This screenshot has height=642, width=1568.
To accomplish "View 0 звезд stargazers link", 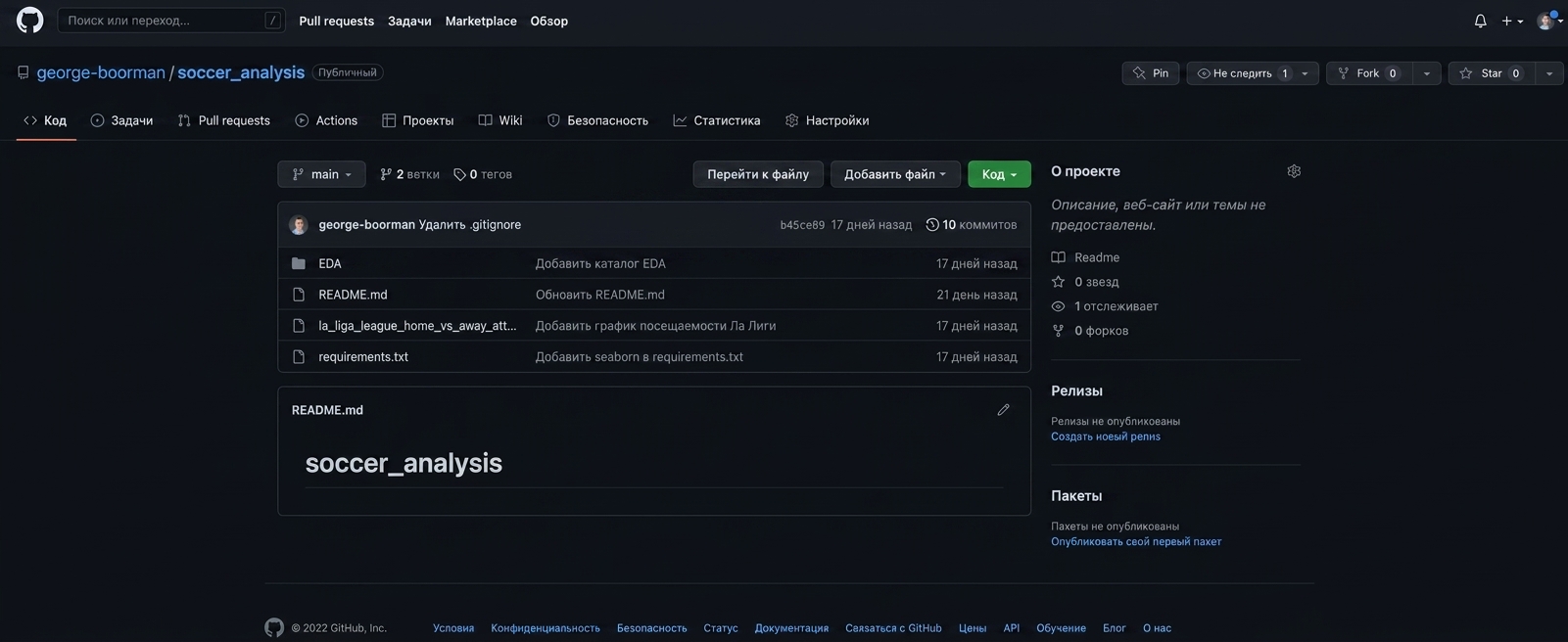I will tap(1085, 282).
